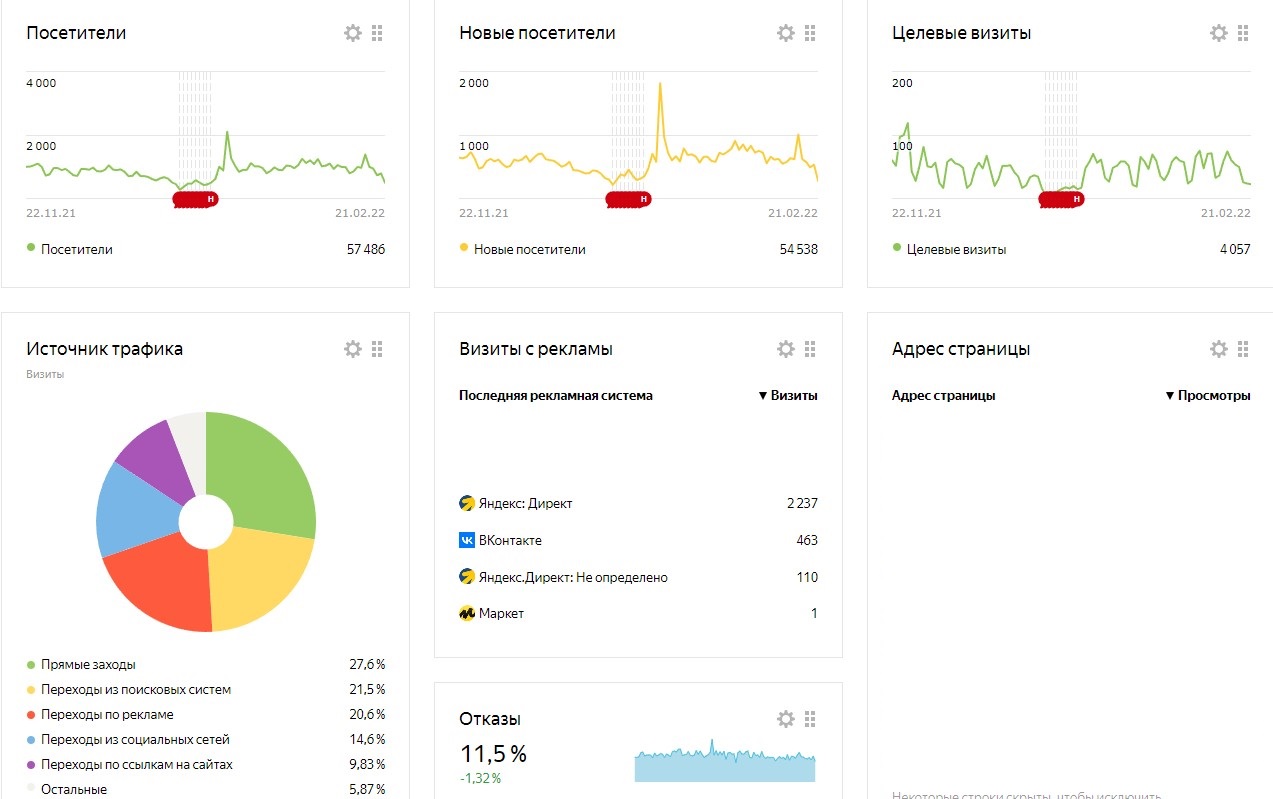Open the Новые посетители widget title

(x=537, y=33)
